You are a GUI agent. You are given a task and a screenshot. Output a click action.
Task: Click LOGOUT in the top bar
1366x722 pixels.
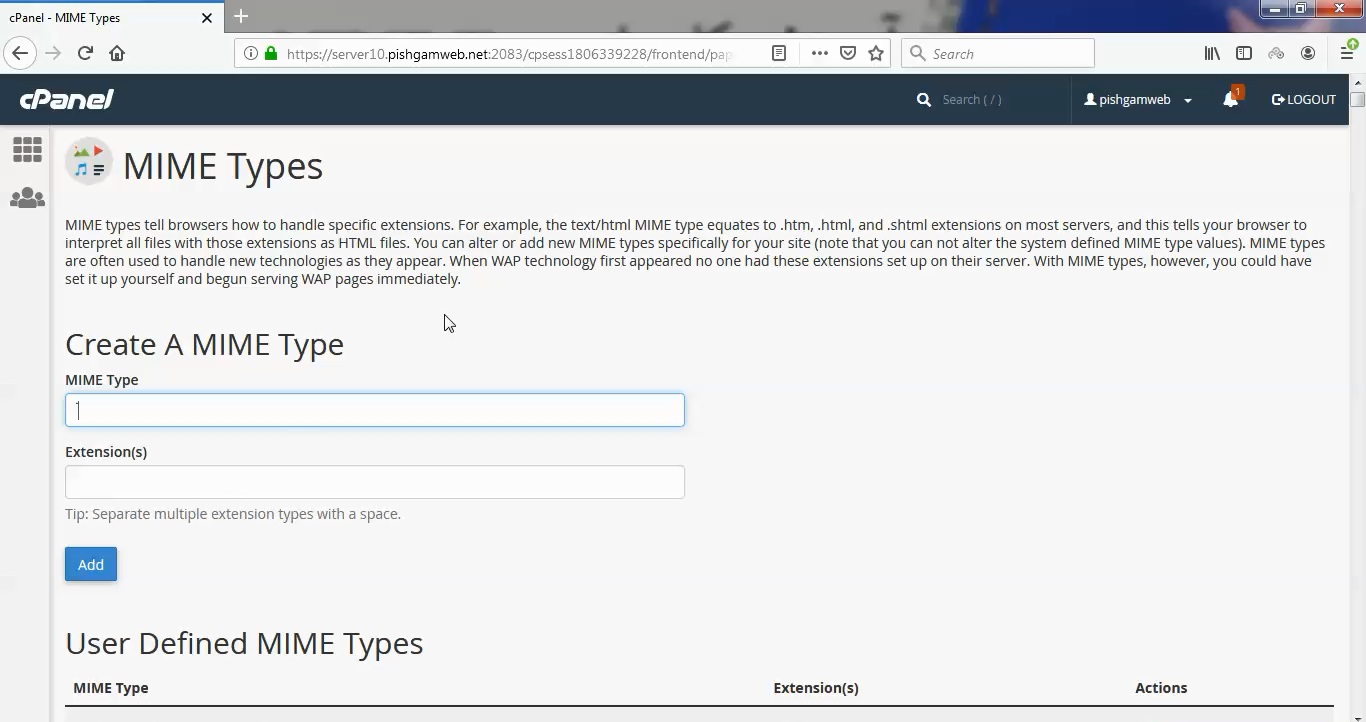coord(1303,99)
